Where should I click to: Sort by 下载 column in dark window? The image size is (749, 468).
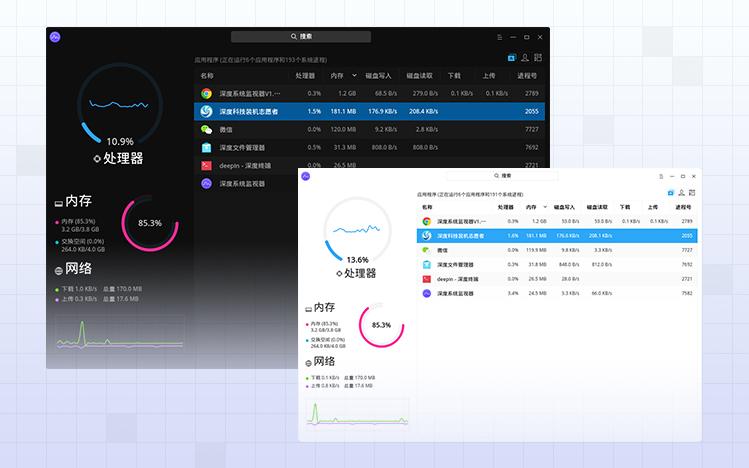(x=454, y=75)
